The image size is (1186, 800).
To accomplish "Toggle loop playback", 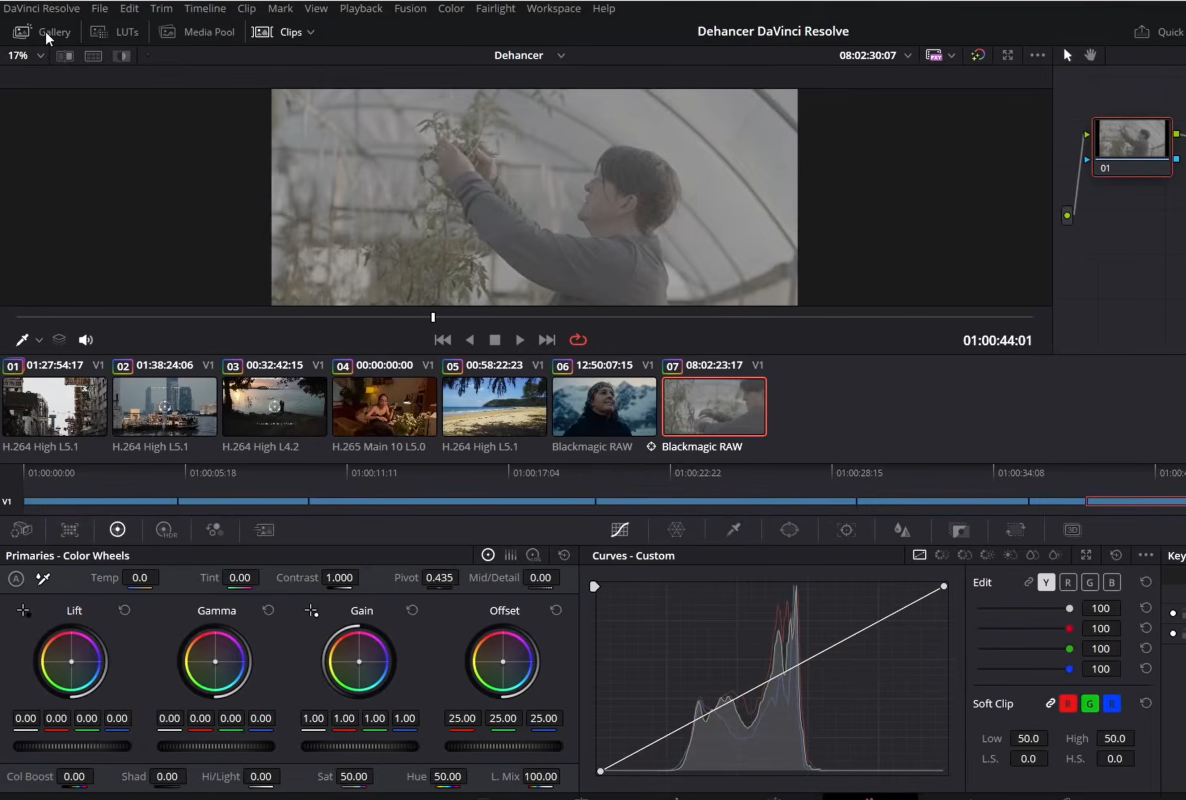I will click(578, 340).
